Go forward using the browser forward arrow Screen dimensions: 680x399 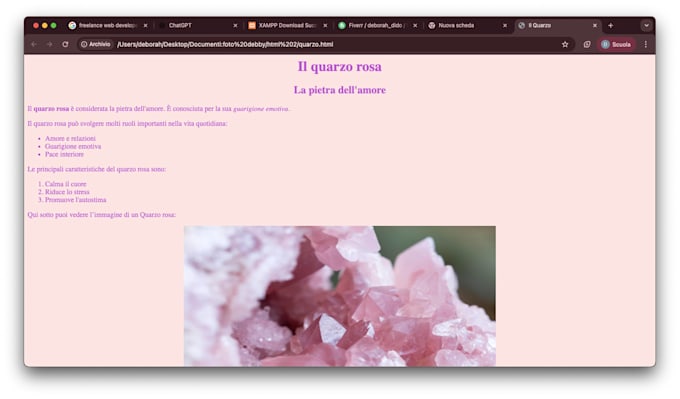[x=49, y=44]
